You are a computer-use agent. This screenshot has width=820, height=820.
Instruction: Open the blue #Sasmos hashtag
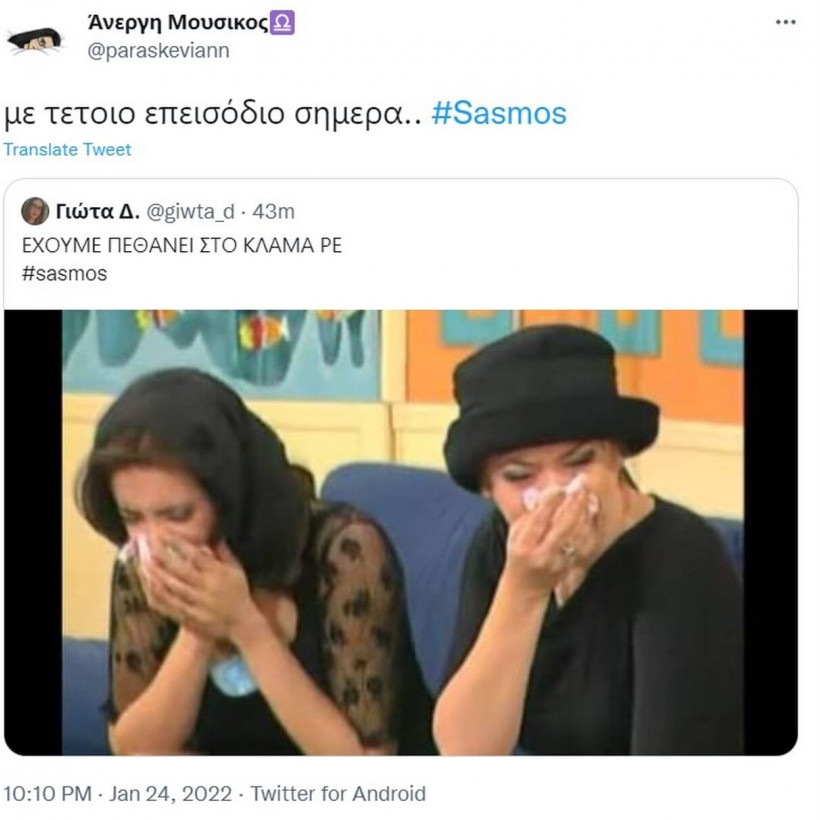tap(499, 112)
